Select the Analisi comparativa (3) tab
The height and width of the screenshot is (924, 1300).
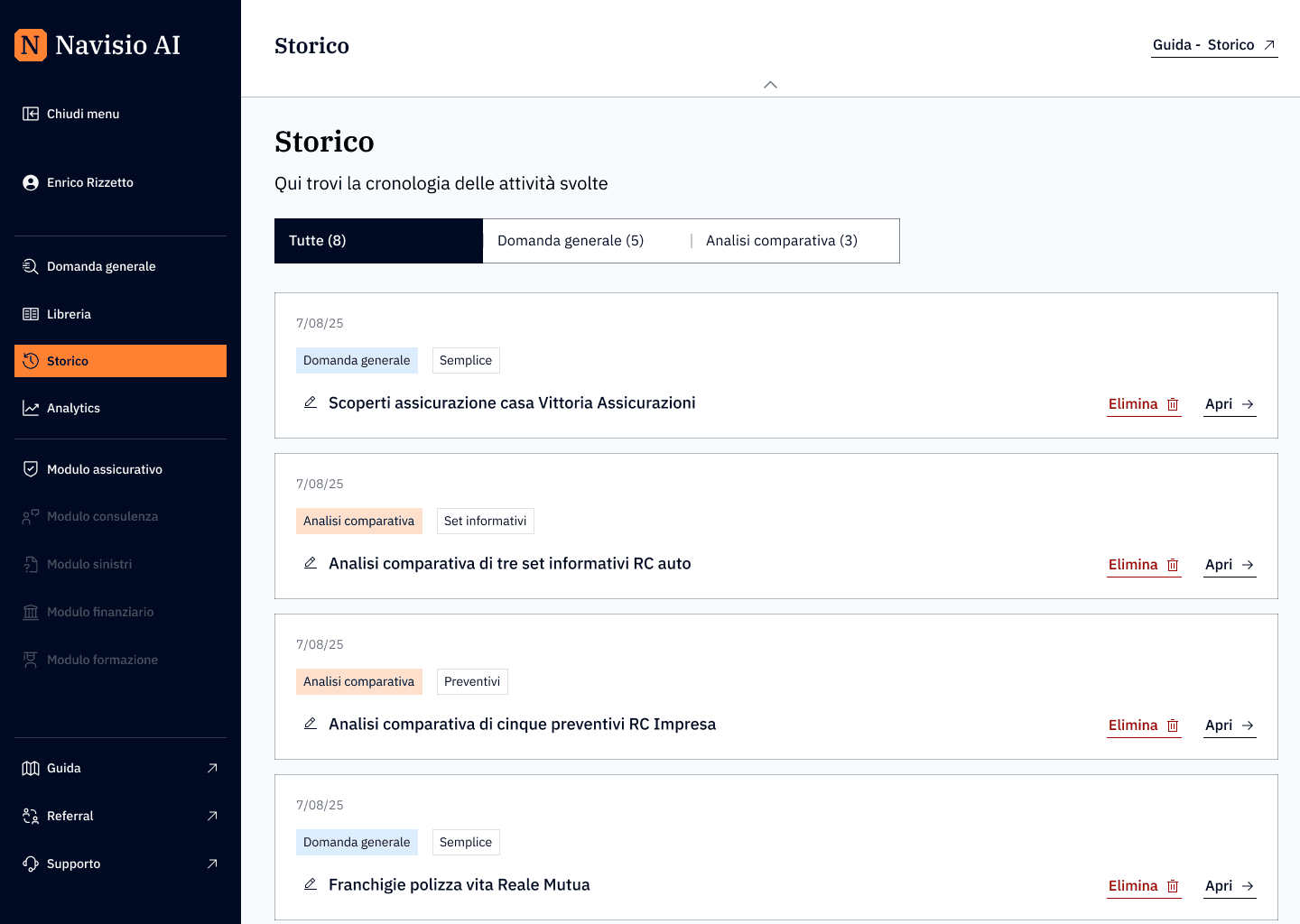[782, 241]
